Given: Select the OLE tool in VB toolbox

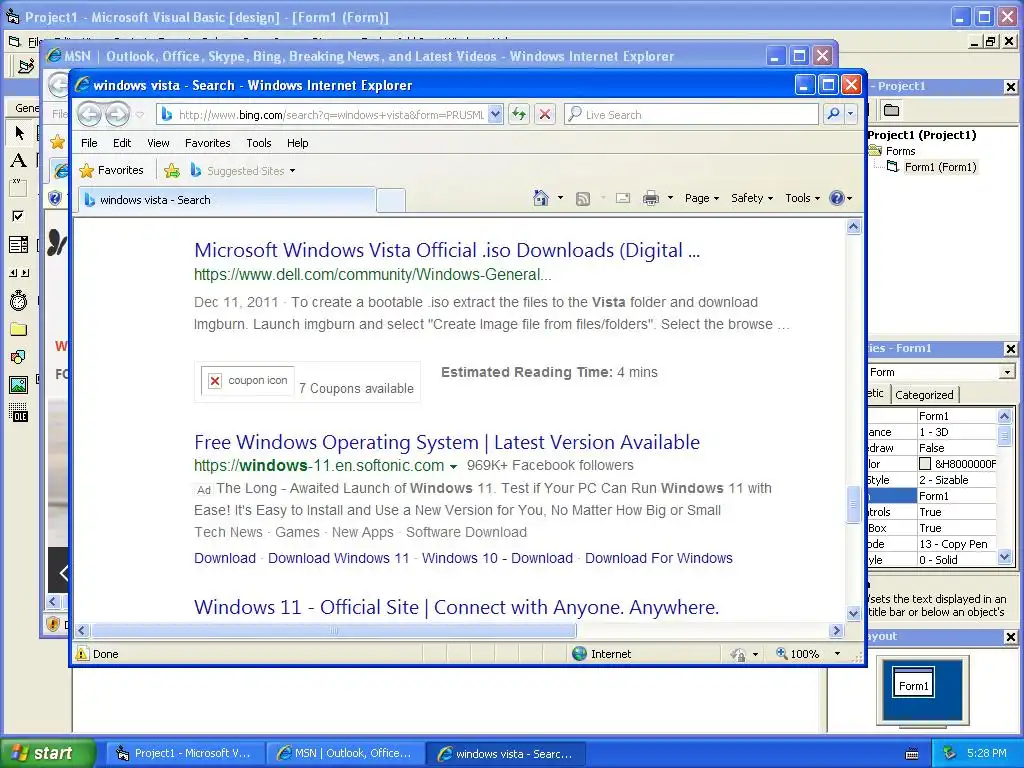Looking at the screenshot, I should tap(18, 413).
